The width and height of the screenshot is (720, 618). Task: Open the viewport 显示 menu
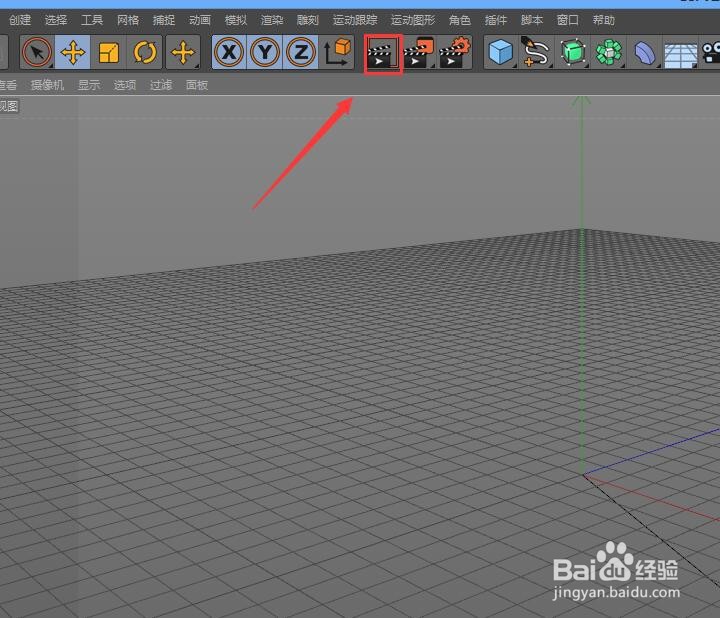pos(89,85)
